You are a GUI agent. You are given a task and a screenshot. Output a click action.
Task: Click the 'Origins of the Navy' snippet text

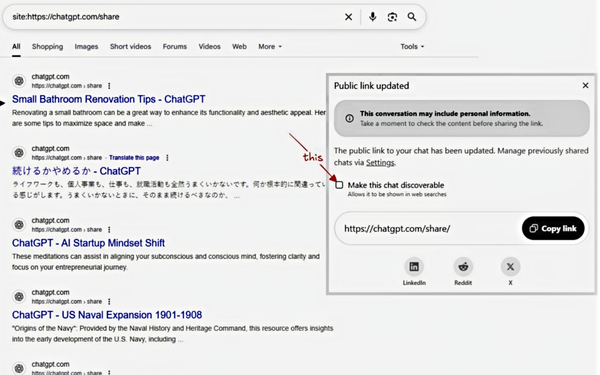(173, 334)
